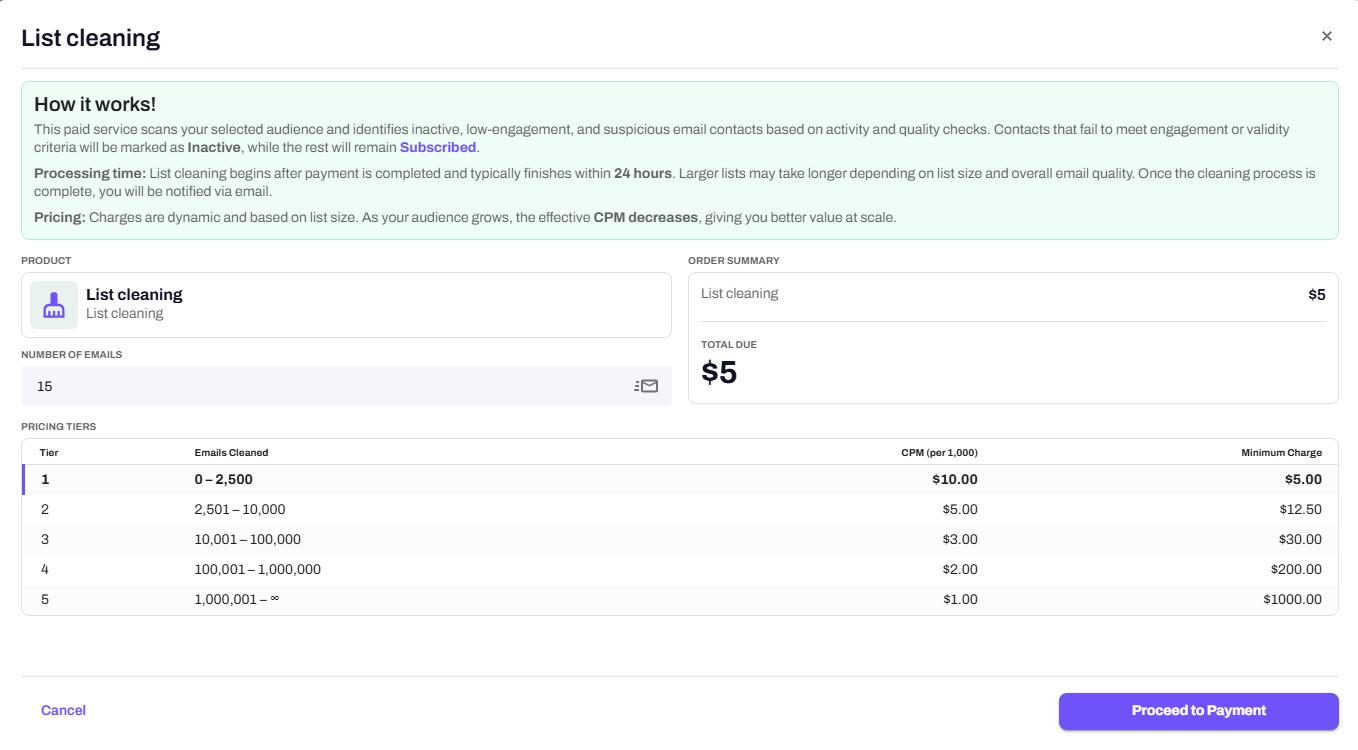This screenshot has width=1358, height=750.
Task: Click the List cleaning product card title
Action: coord(134,295)
